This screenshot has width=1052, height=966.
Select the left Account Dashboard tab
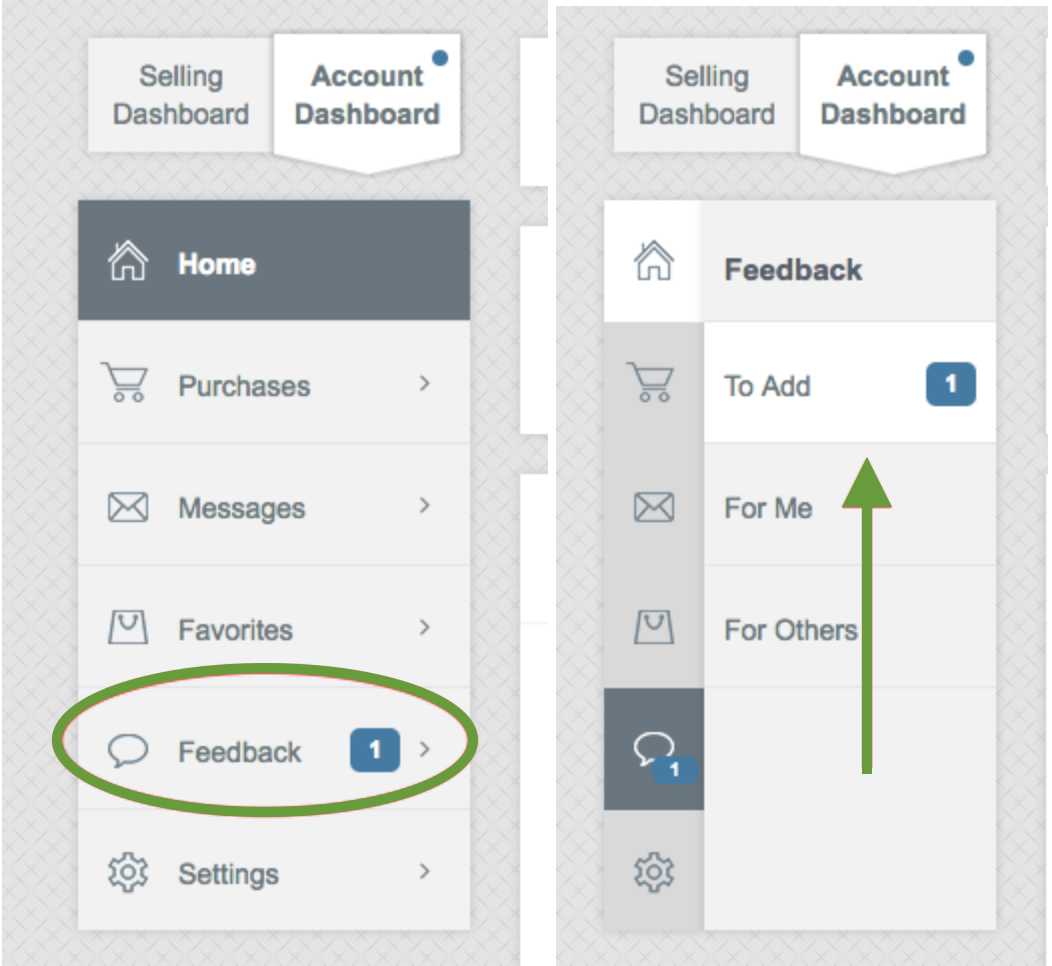[x=367, y=97]
